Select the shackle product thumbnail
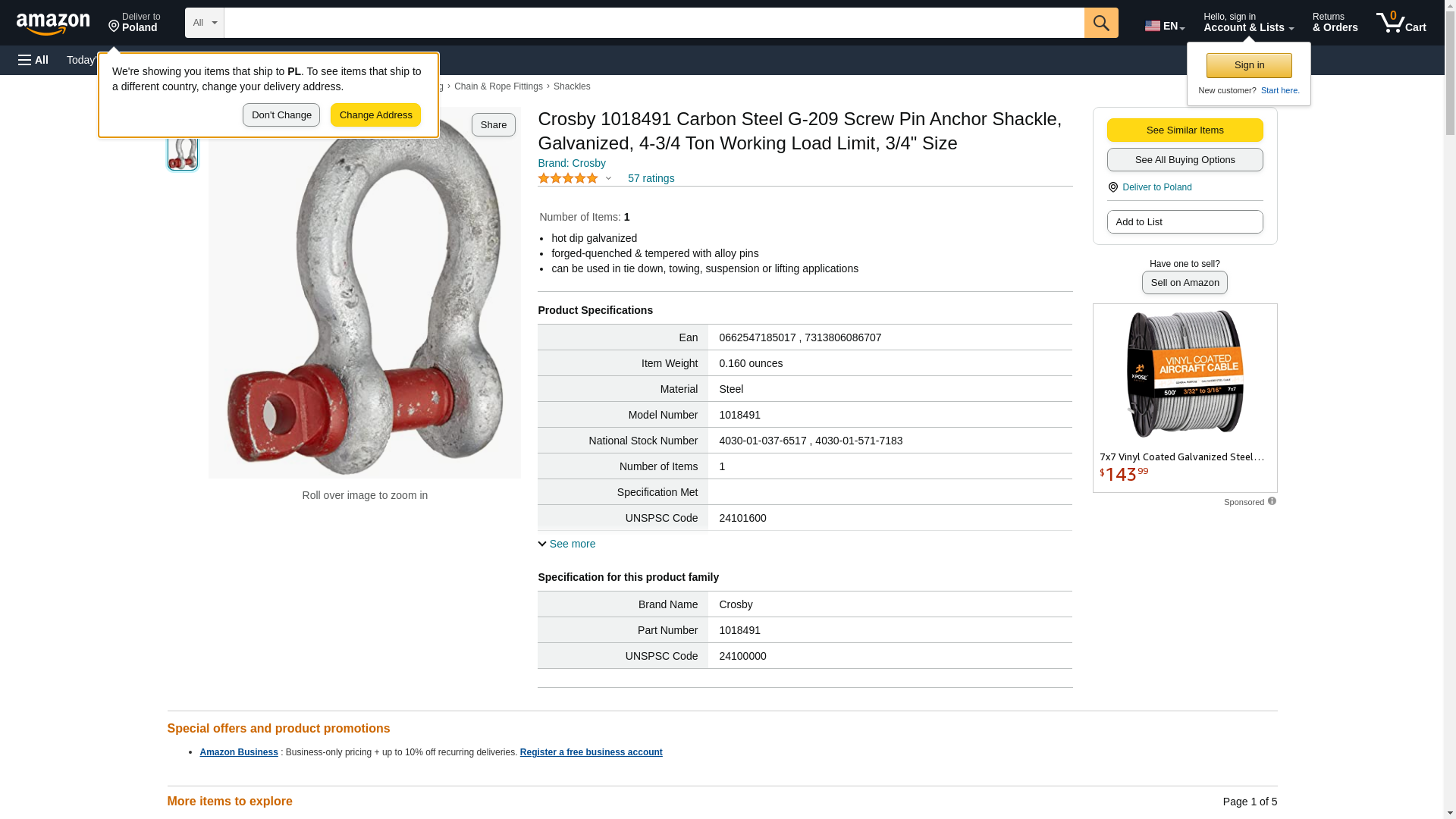 click(183, 152)
